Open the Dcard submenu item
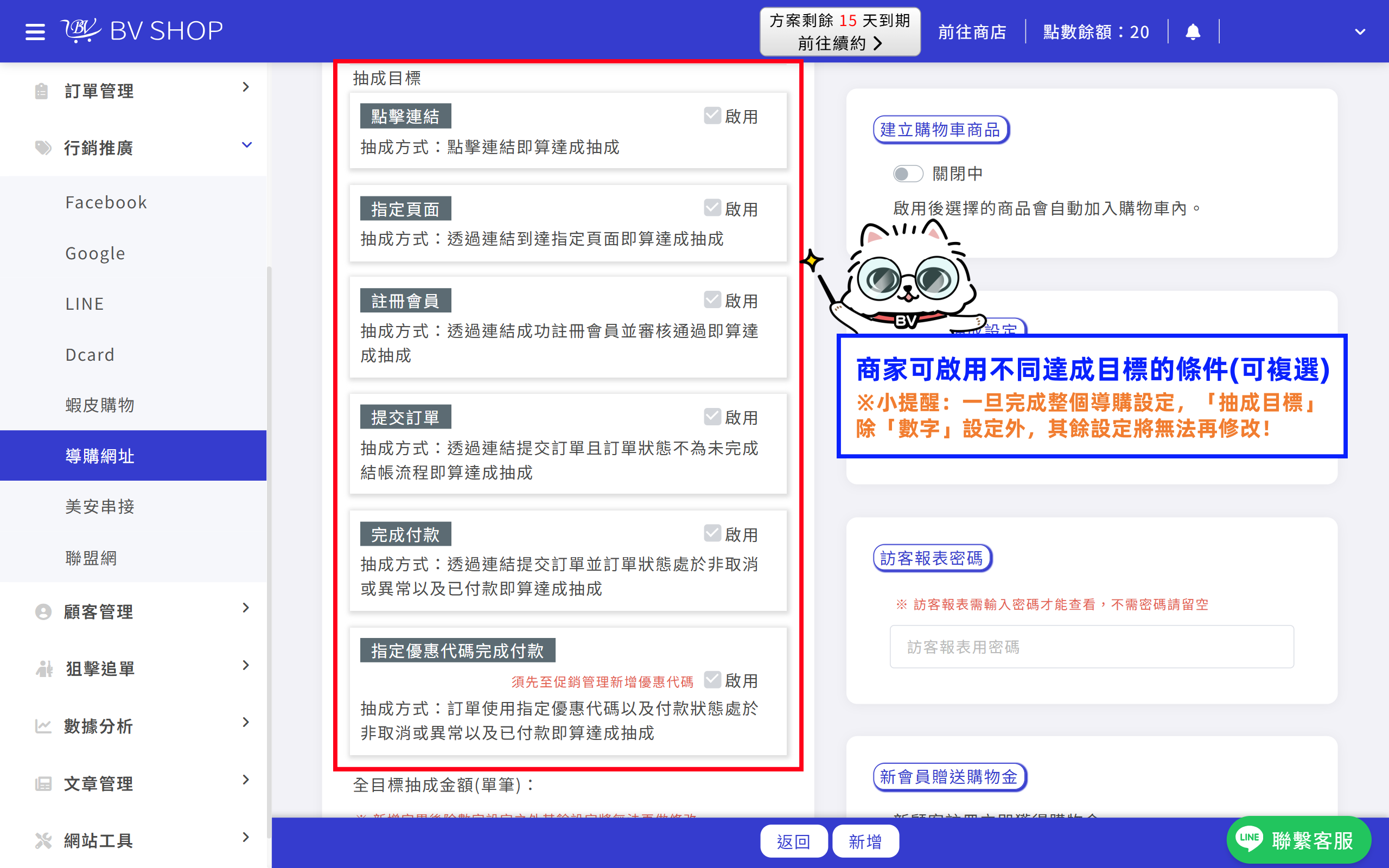1389x868 pixels. (133, 354)
